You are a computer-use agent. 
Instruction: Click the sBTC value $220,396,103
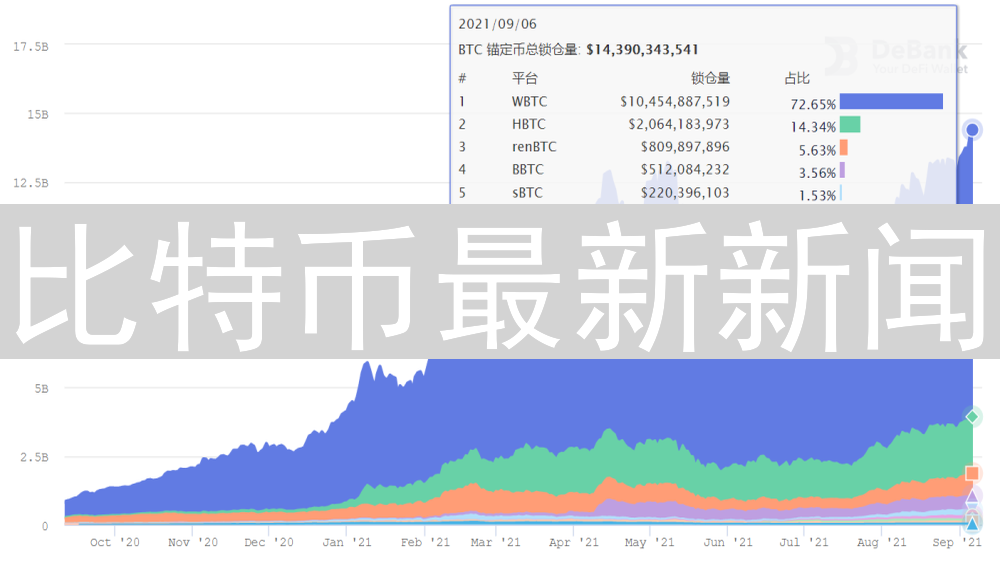(x=685, y=193)
